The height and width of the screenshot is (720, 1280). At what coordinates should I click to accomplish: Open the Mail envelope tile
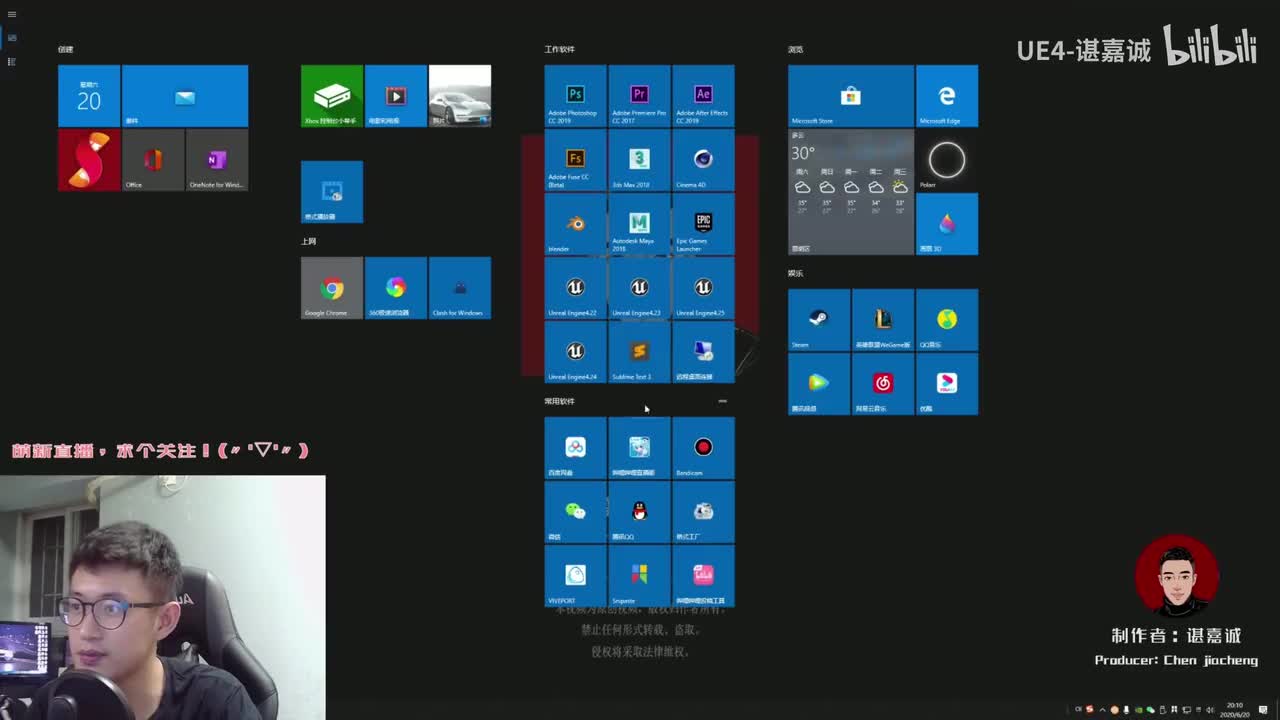click(x=185, y=96)
